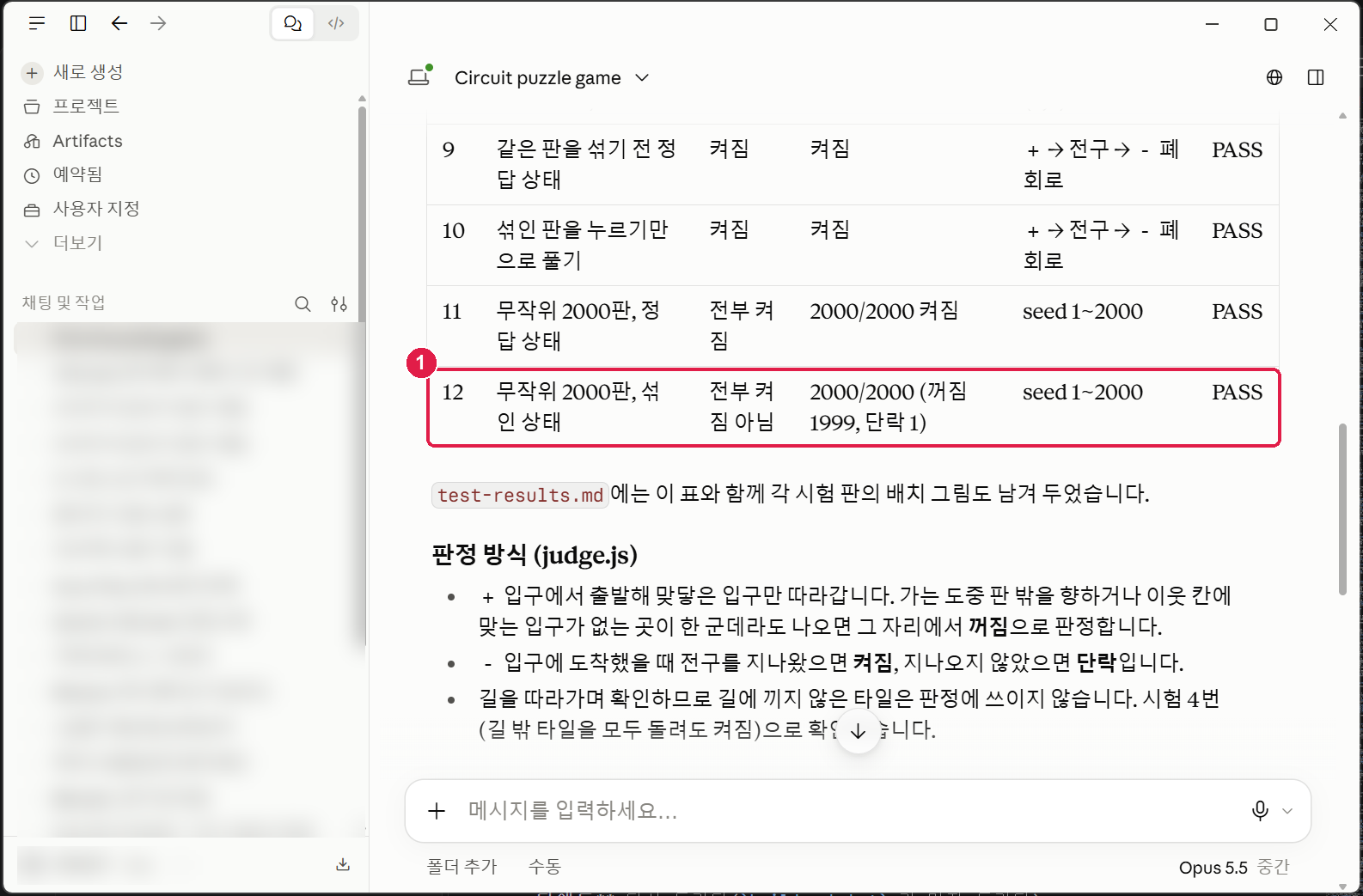
Task: Select '섞인 판을 누르기만으로 풀기' cell
Action: 583,246
